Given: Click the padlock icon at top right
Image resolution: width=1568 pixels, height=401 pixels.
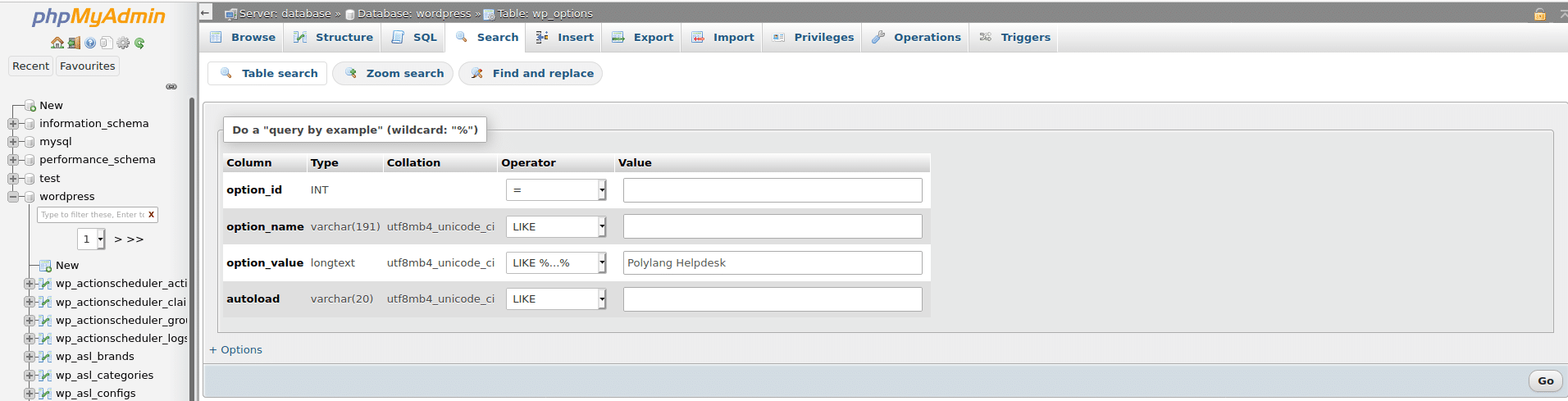Looking at the screenshot, I should point(1540,14).
